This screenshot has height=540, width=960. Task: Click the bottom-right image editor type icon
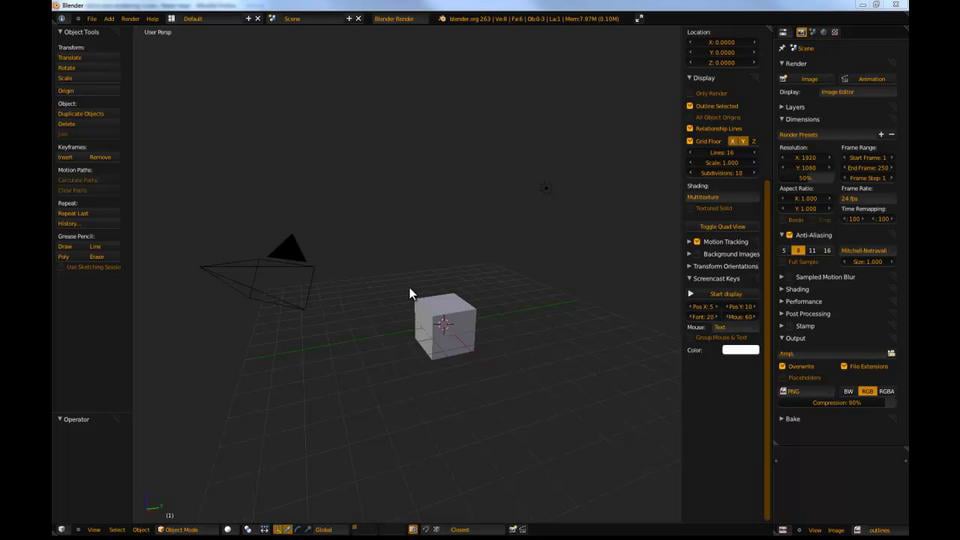[x=783, y=530]
